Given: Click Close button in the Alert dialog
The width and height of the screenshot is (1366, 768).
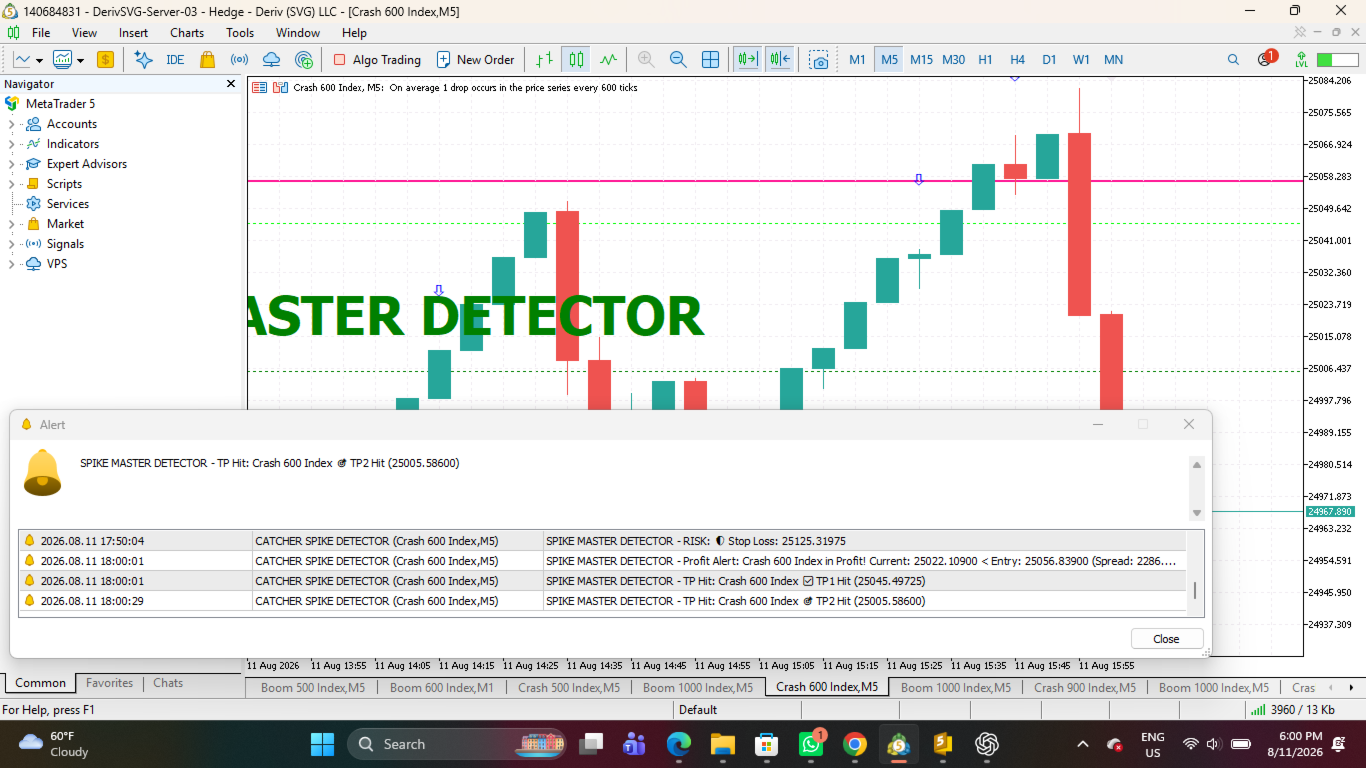Looking at the screenshot, I should click(1166, 639).
